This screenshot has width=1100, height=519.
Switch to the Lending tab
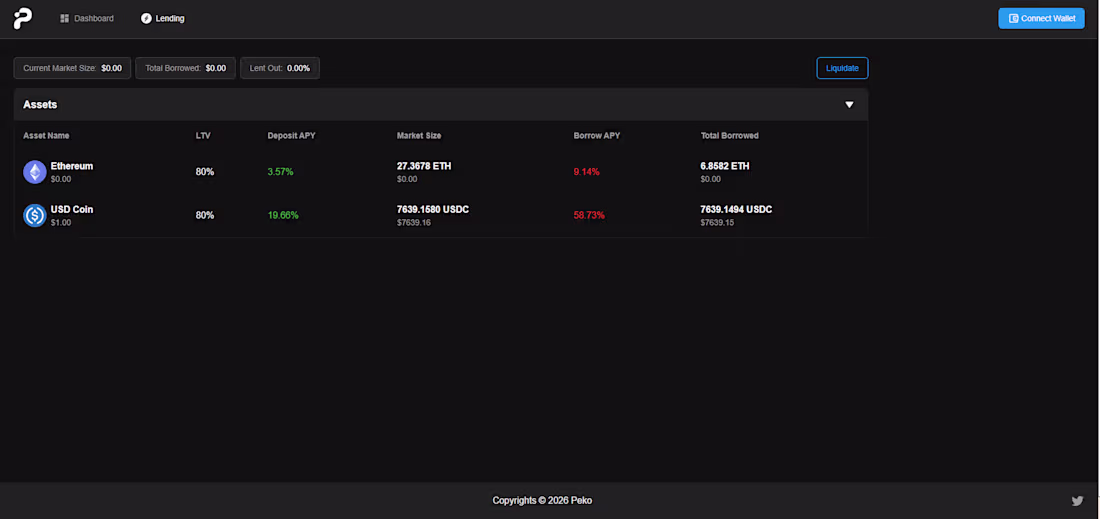(163, 18)
